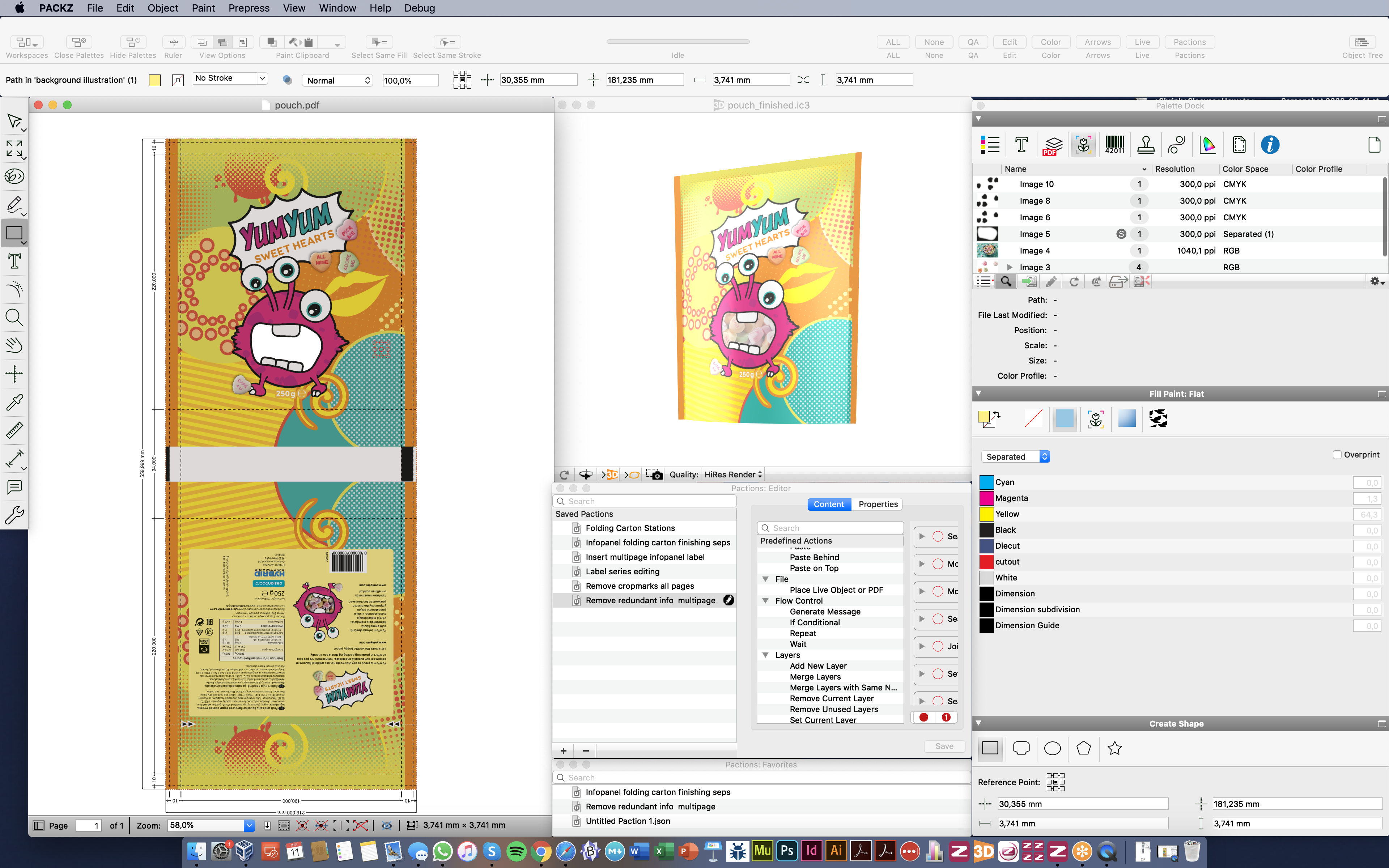
Task: Open the Separated color mode dropdown
Action: [x=1015, y=456]
